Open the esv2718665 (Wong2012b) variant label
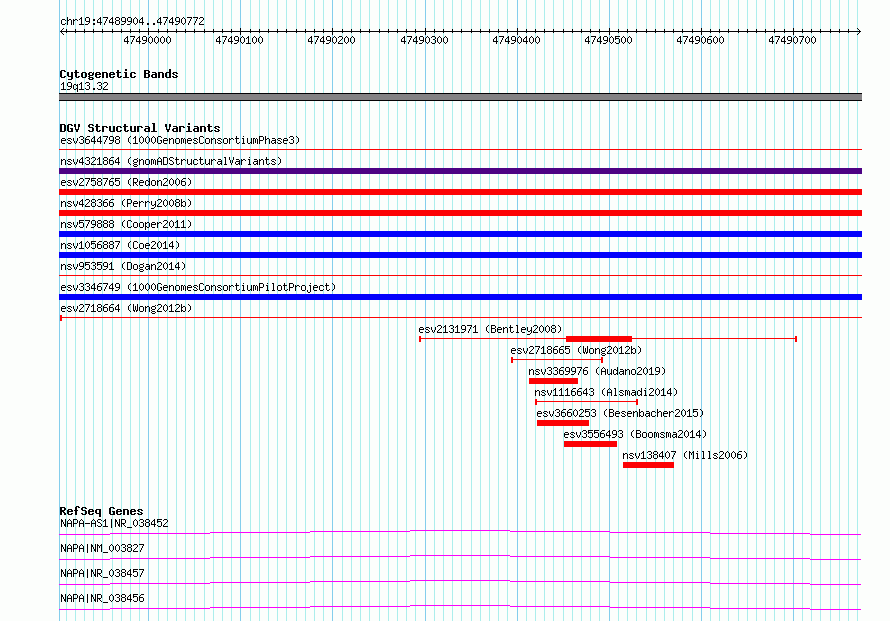 (576, 350)
